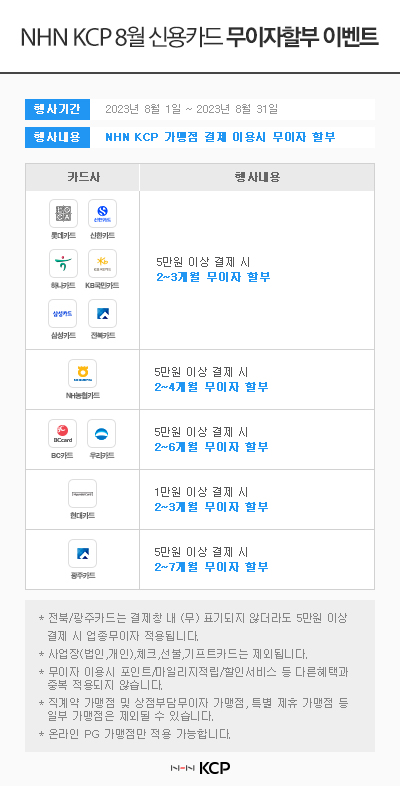
Task: Select the KB Kookmin Card icon
Action: [x=102, y=264]
